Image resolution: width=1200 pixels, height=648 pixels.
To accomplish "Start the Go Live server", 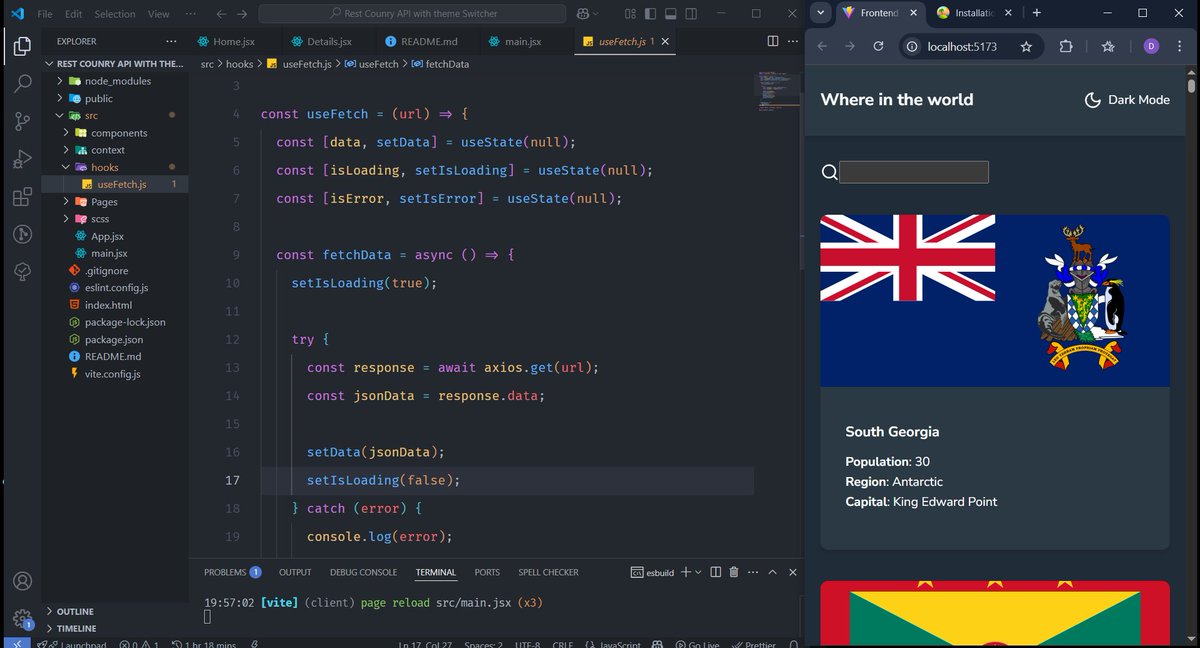I will [x=698, y=645].
